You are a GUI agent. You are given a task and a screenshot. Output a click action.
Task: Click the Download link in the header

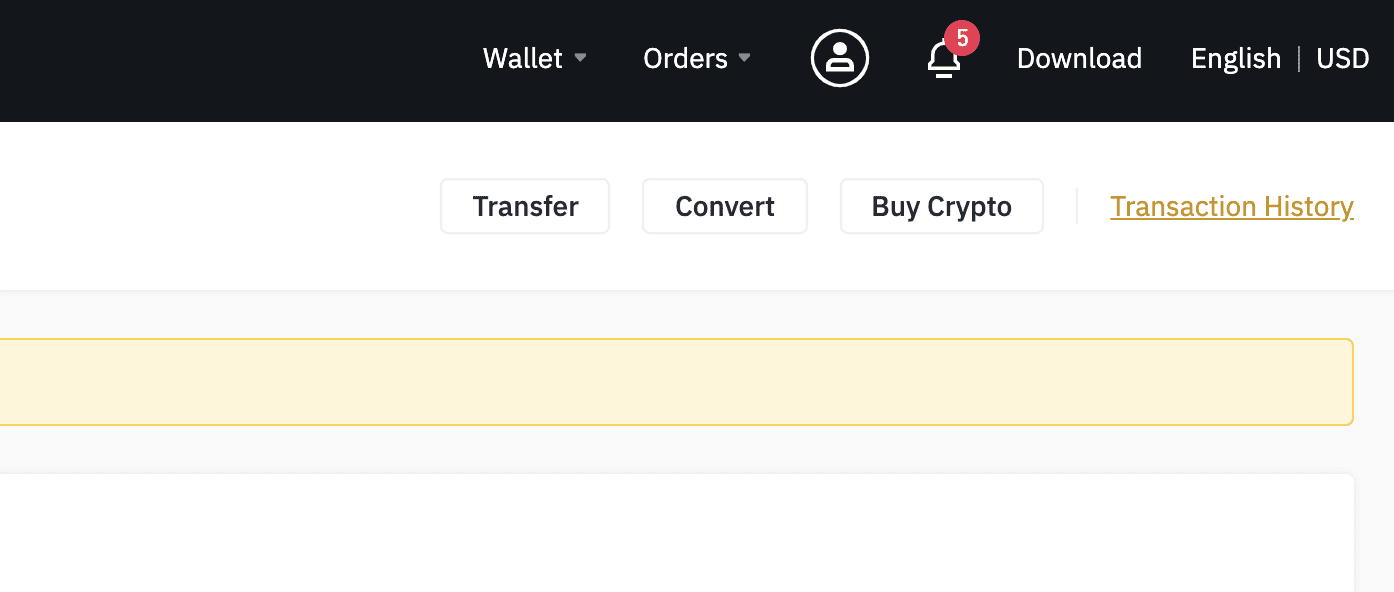click(x=1079, y=58)
